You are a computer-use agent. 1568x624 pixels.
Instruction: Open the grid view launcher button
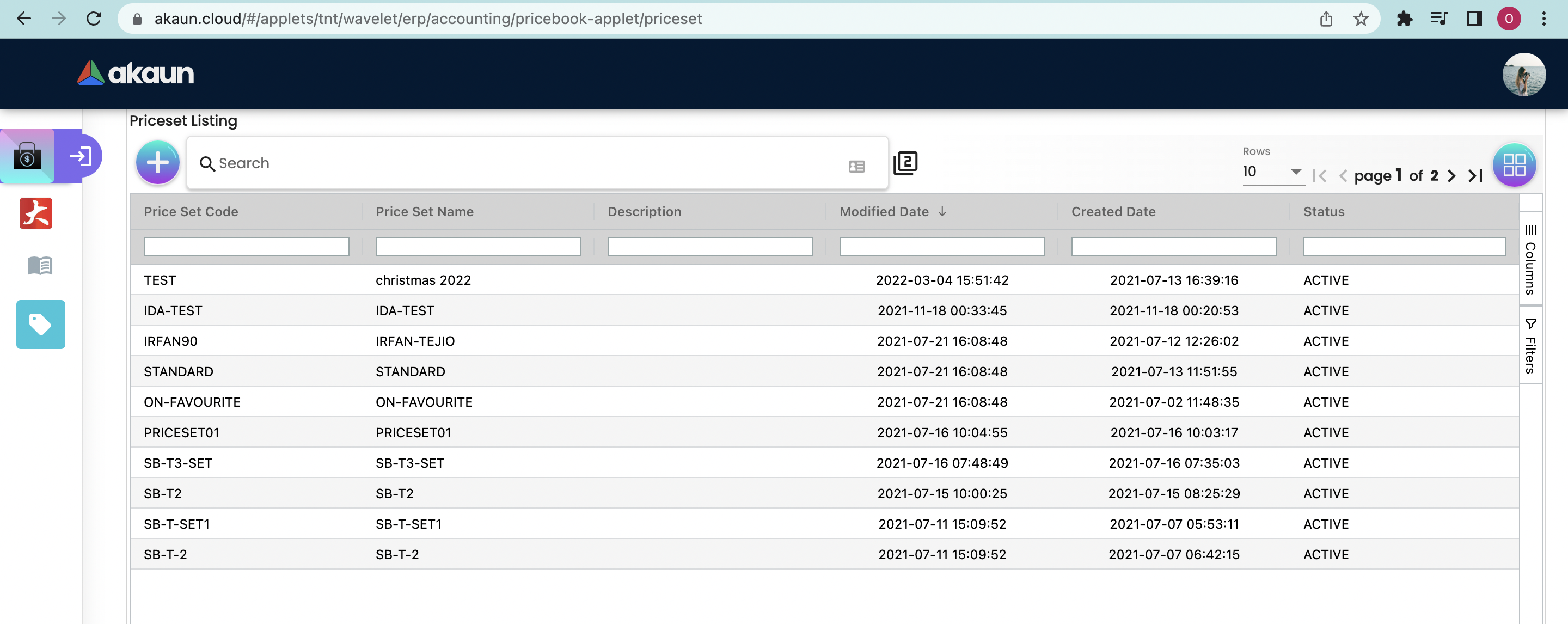click(1514, 164)
